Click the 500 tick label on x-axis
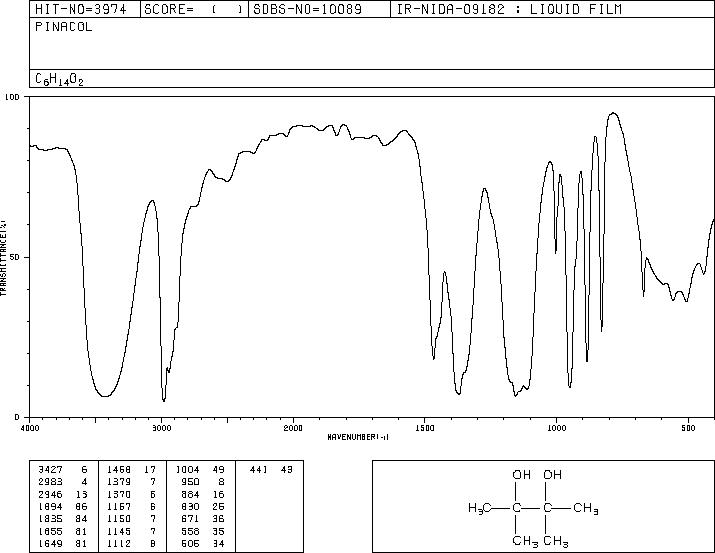Image resolution: width=715 pixels, height=553 pixels. pyautogui.click(x=689, y=428)
